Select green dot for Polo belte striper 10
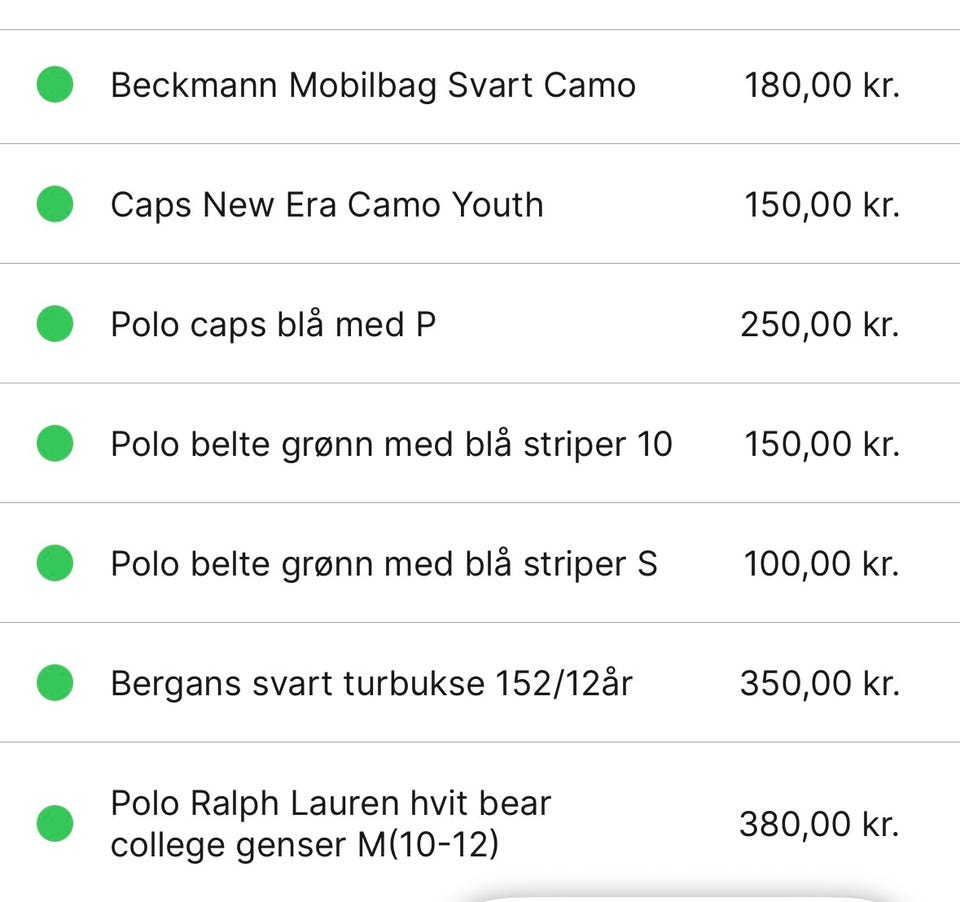Screen dimensions: 960x902 55,443
